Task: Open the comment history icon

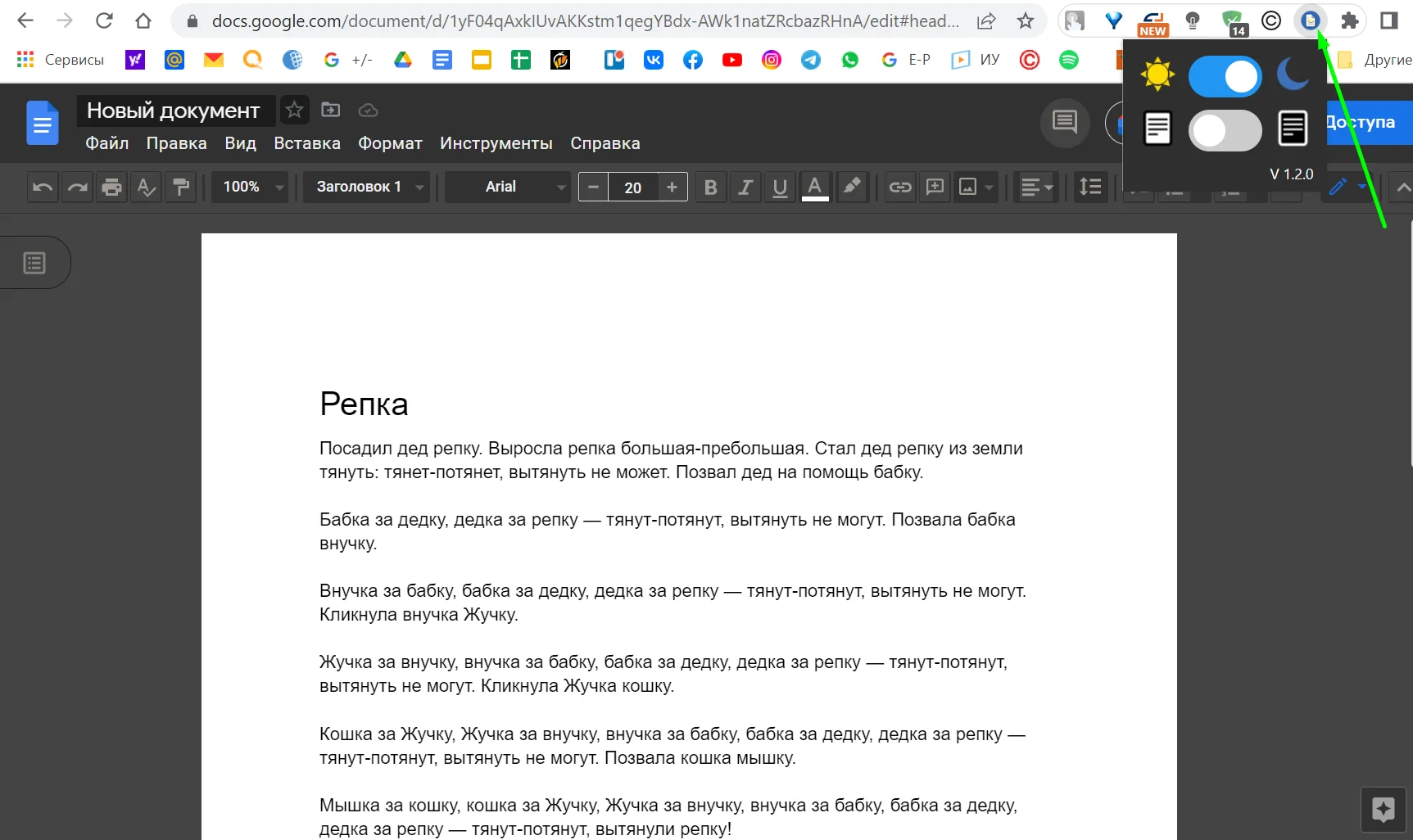Action: [x=1064, y=123]
